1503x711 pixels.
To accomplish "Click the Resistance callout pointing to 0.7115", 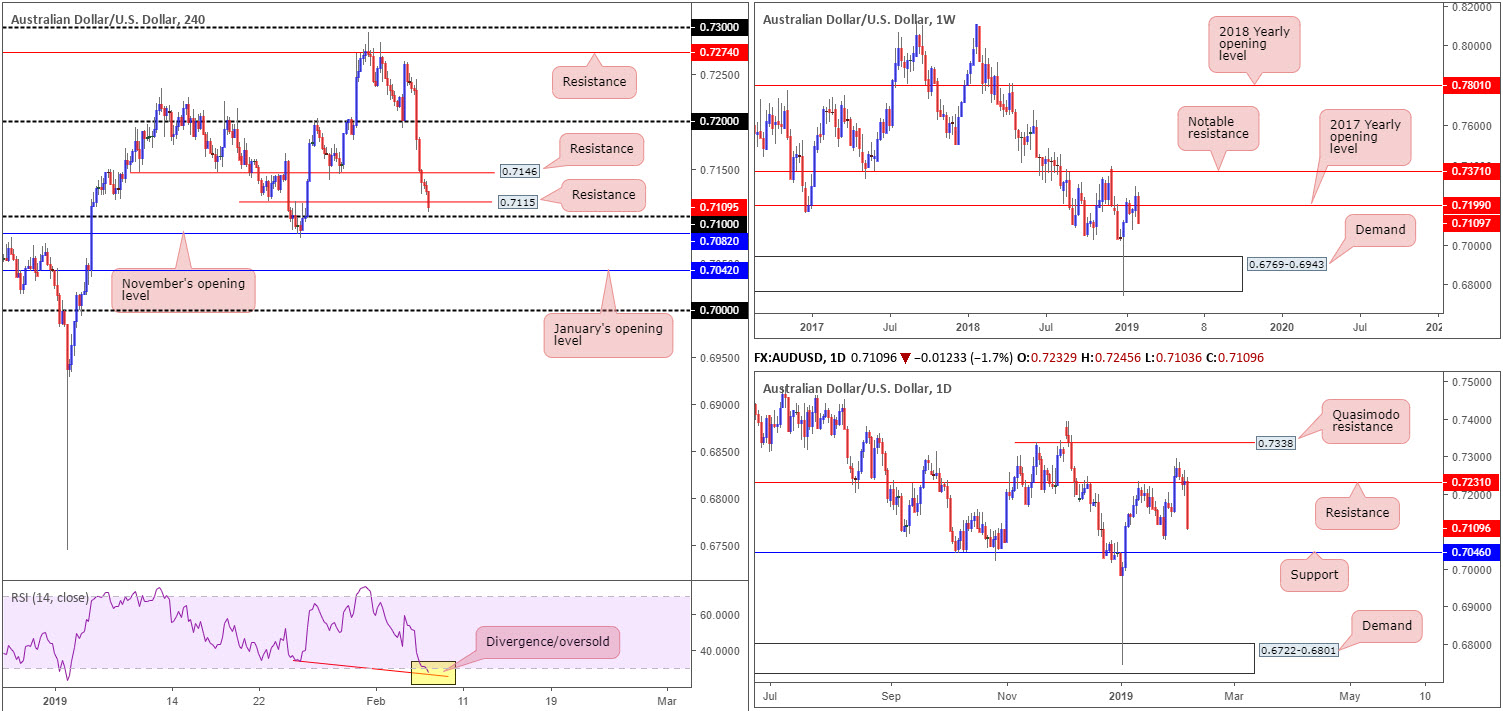I will (601, 194).
